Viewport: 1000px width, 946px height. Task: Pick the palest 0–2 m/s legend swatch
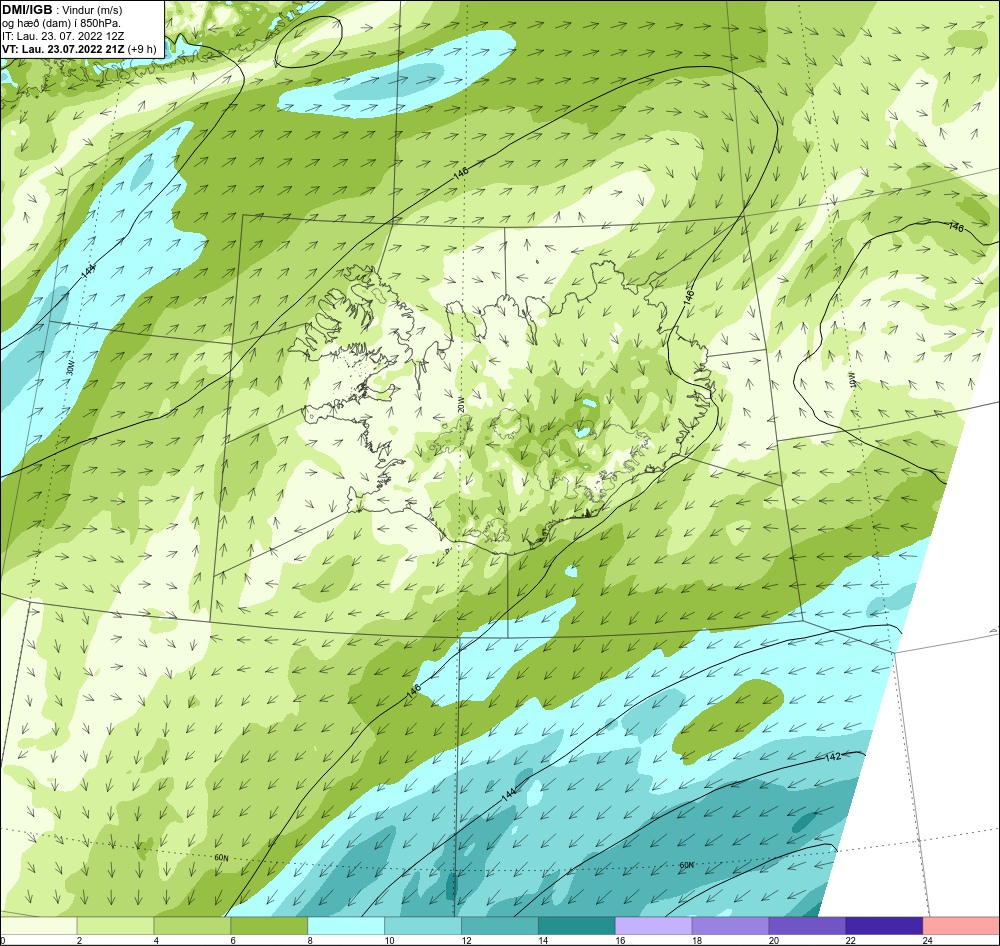[x=38, y=925]
